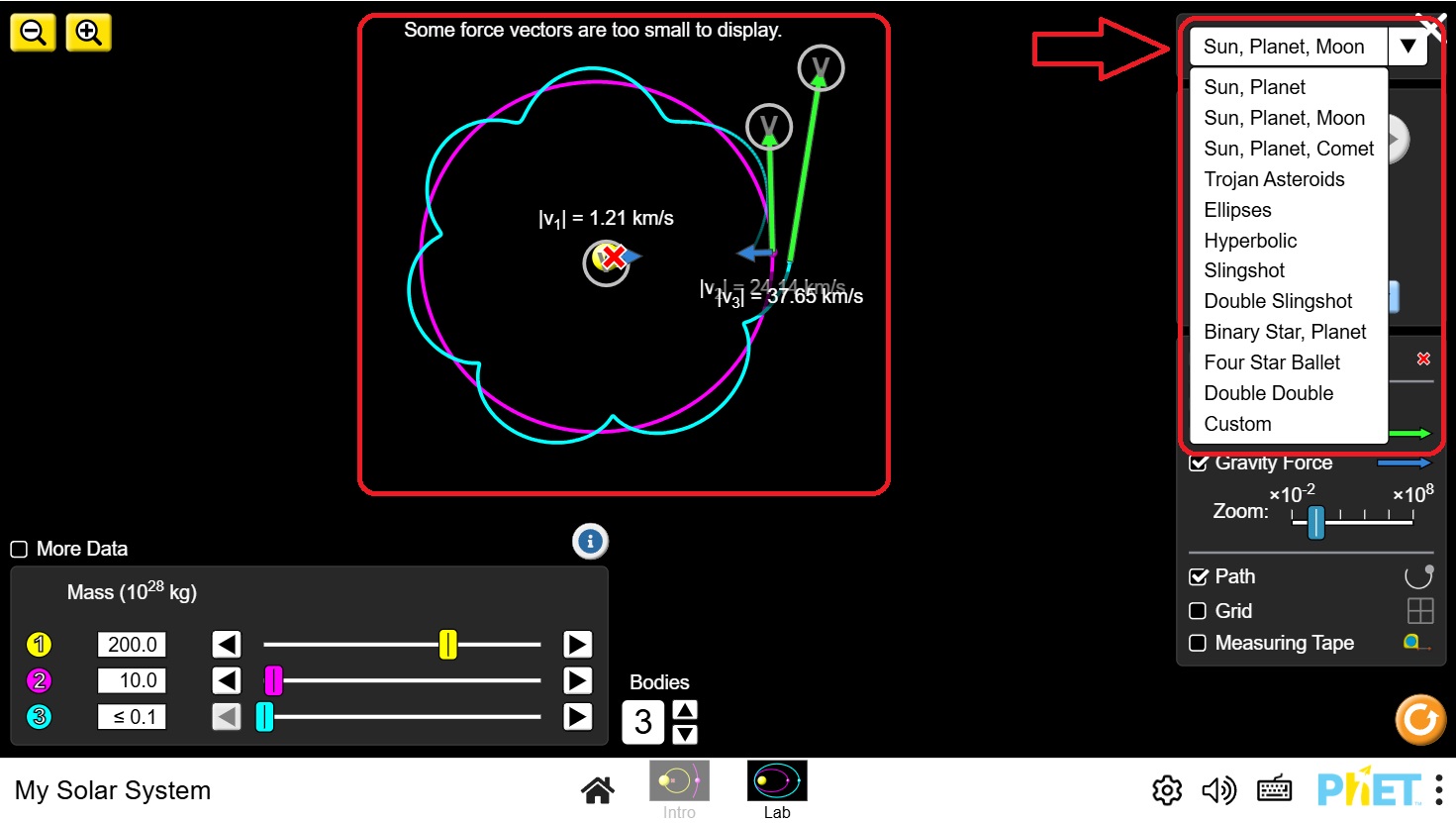Open the PhET three-dot options menu
Viewport: 1456px width, 823px height.
coord(1438,790)
